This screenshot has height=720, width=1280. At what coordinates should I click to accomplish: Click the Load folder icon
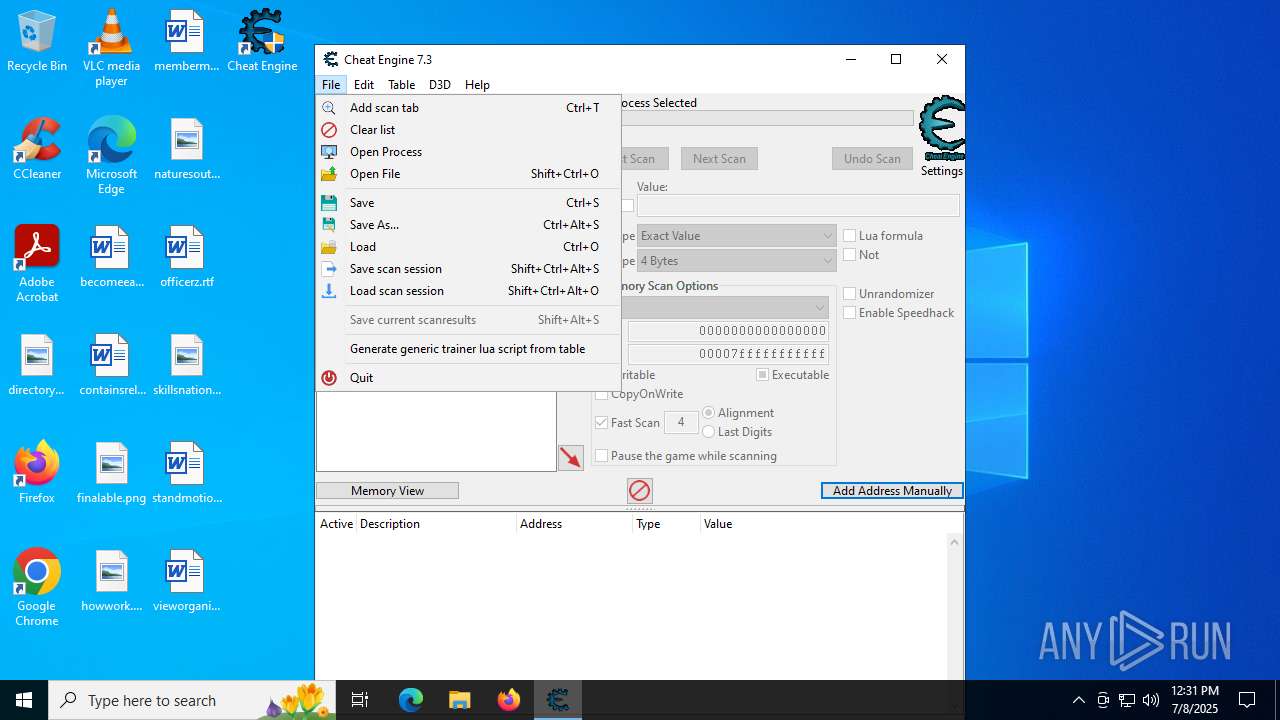pyautogui.click(x=329, y=246)
